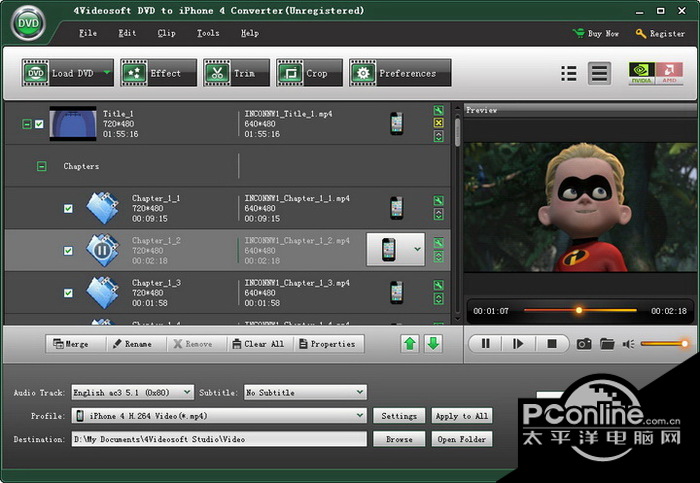Uncheck the Chapter_1_2 checkbox
This screenshot has width=700, height=483.
click(x=68, y=251)
